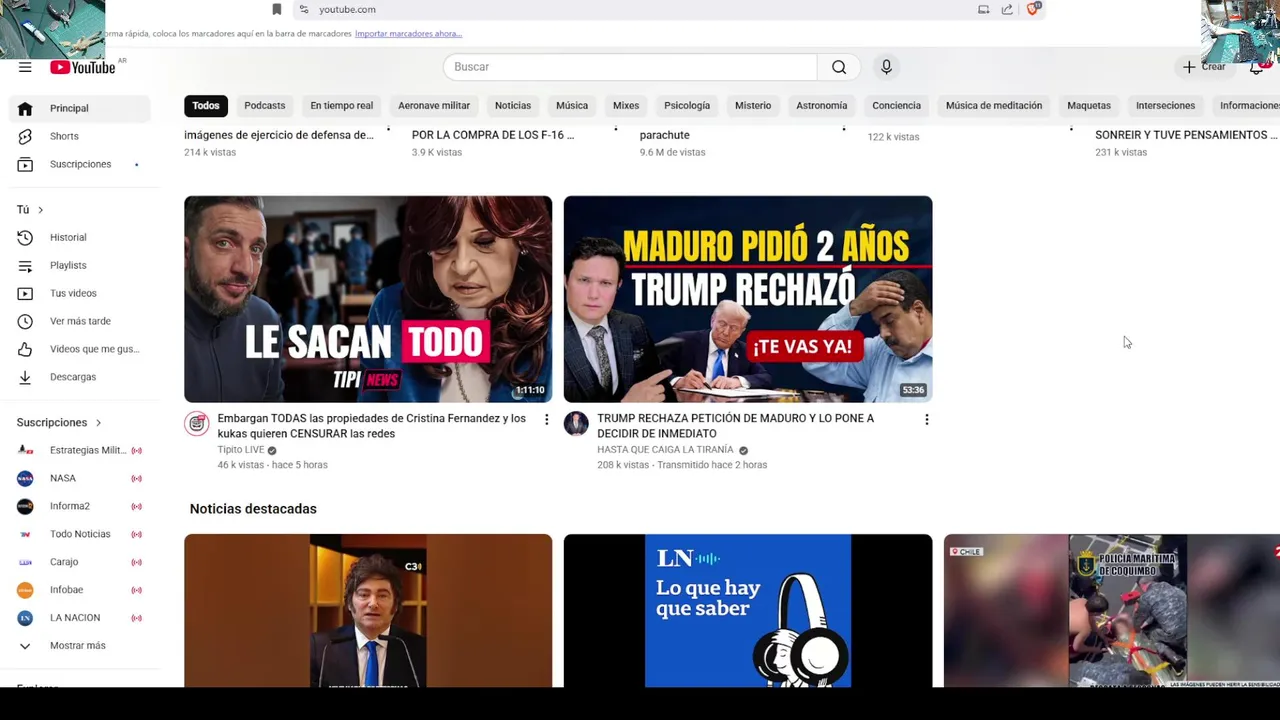
Task: Play the LE SACAN TODO video thumbnail
Action: pyautogui.click(x=368, y=299)
